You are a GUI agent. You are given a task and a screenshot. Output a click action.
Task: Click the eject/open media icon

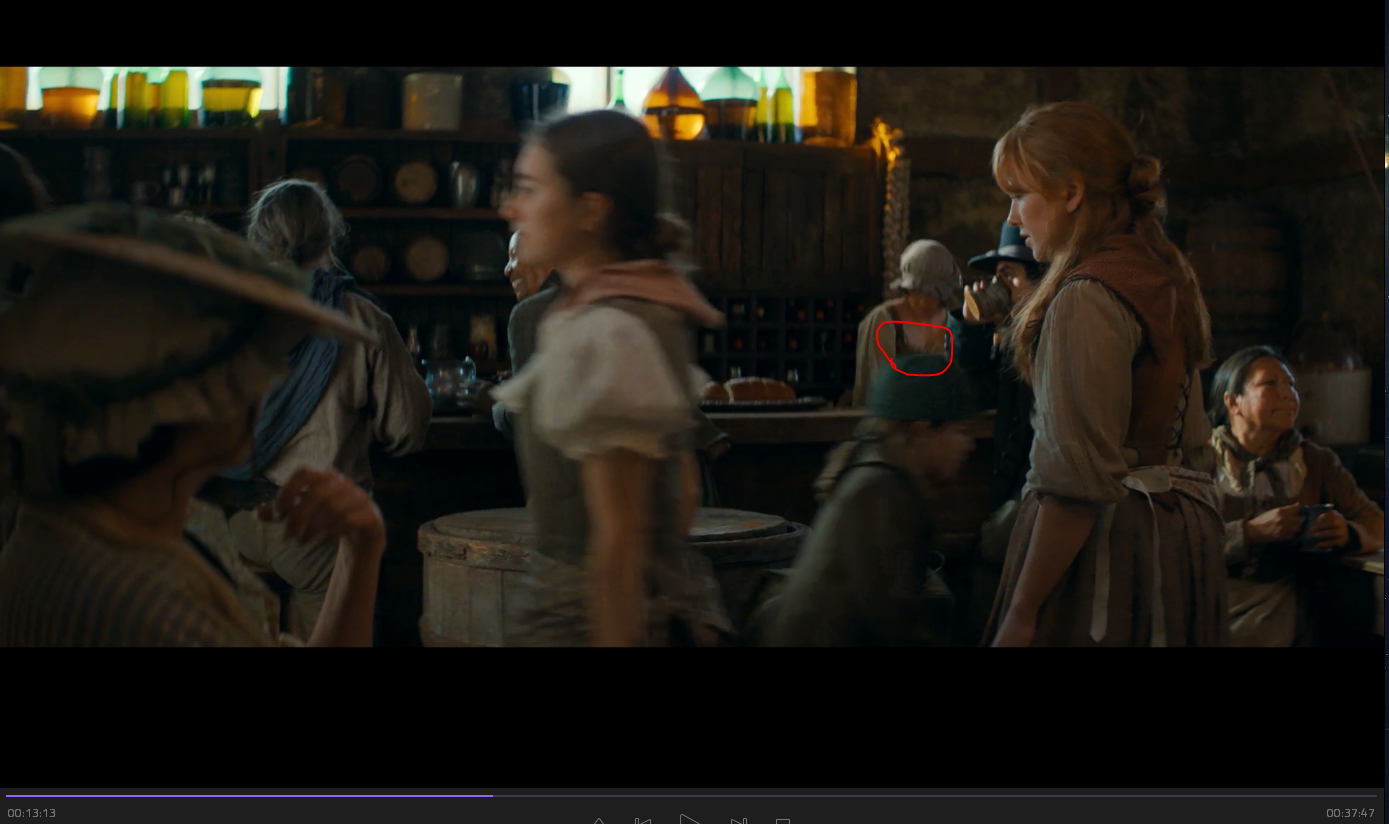point(598,821)
